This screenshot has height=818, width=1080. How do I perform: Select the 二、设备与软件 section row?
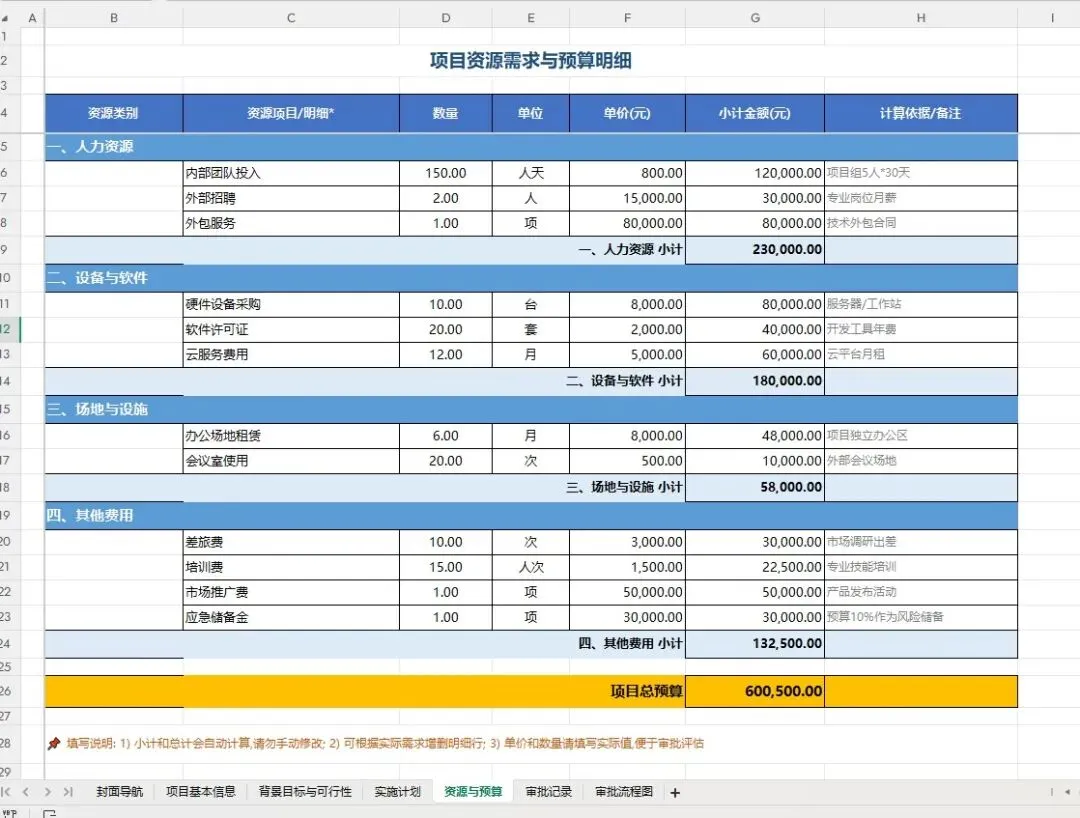coord(531,278)
